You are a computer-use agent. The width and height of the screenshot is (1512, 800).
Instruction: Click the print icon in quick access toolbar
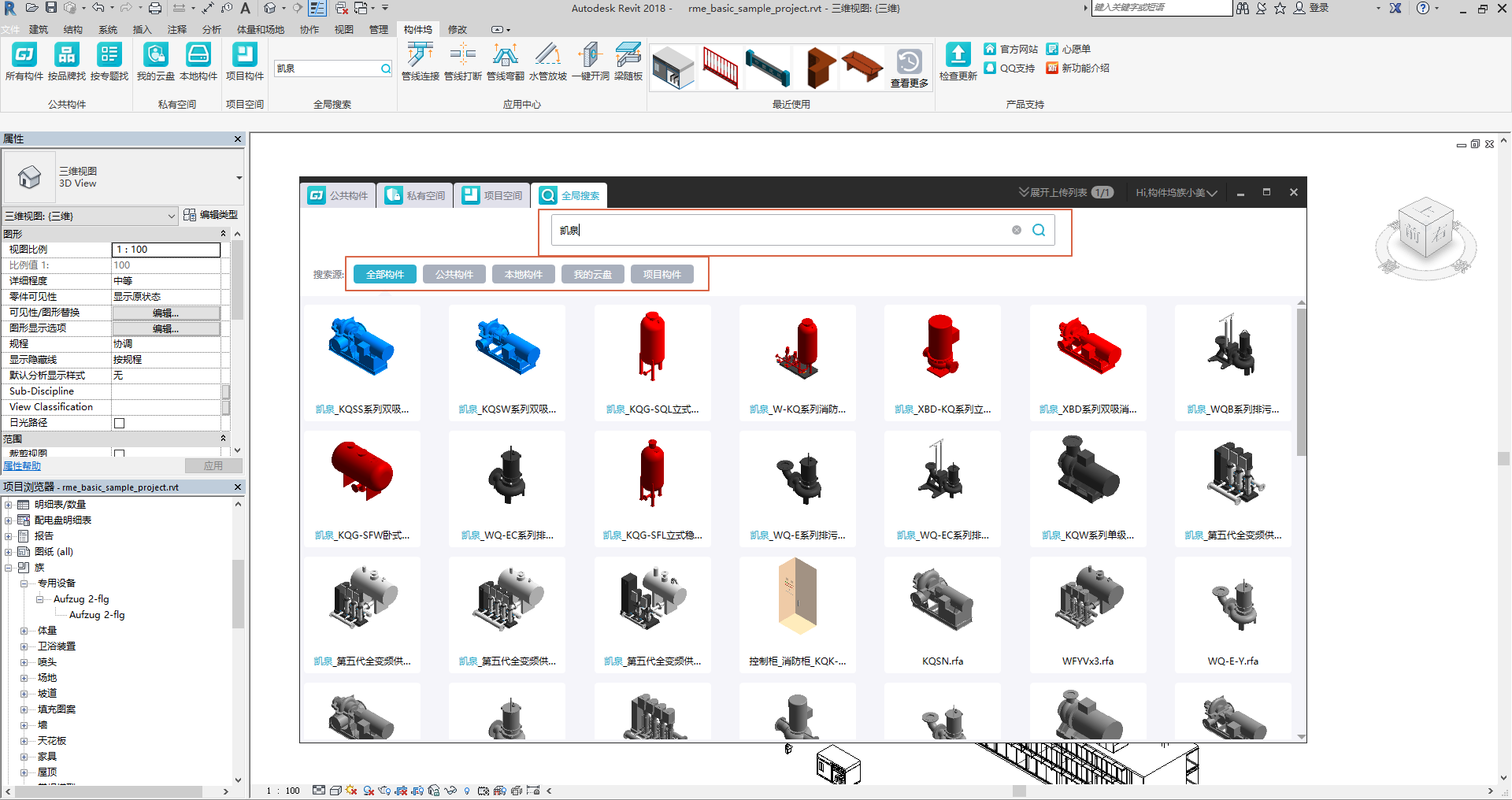click(x=155, y=8)
